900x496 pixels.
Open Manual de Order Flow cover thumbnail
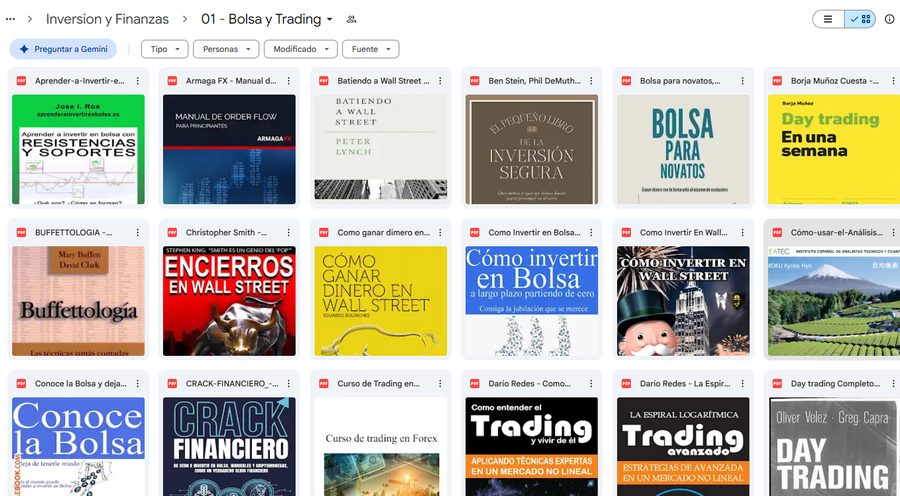pyautogui.click(x=229, y=149)
